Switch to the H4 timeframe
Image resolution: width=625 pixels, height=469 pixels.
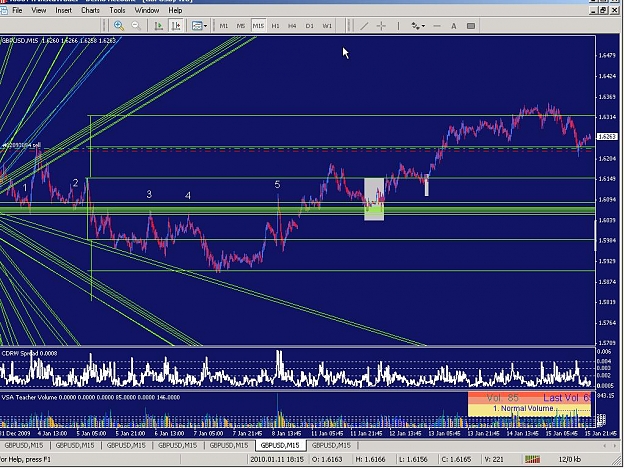[x=292, y=26]
